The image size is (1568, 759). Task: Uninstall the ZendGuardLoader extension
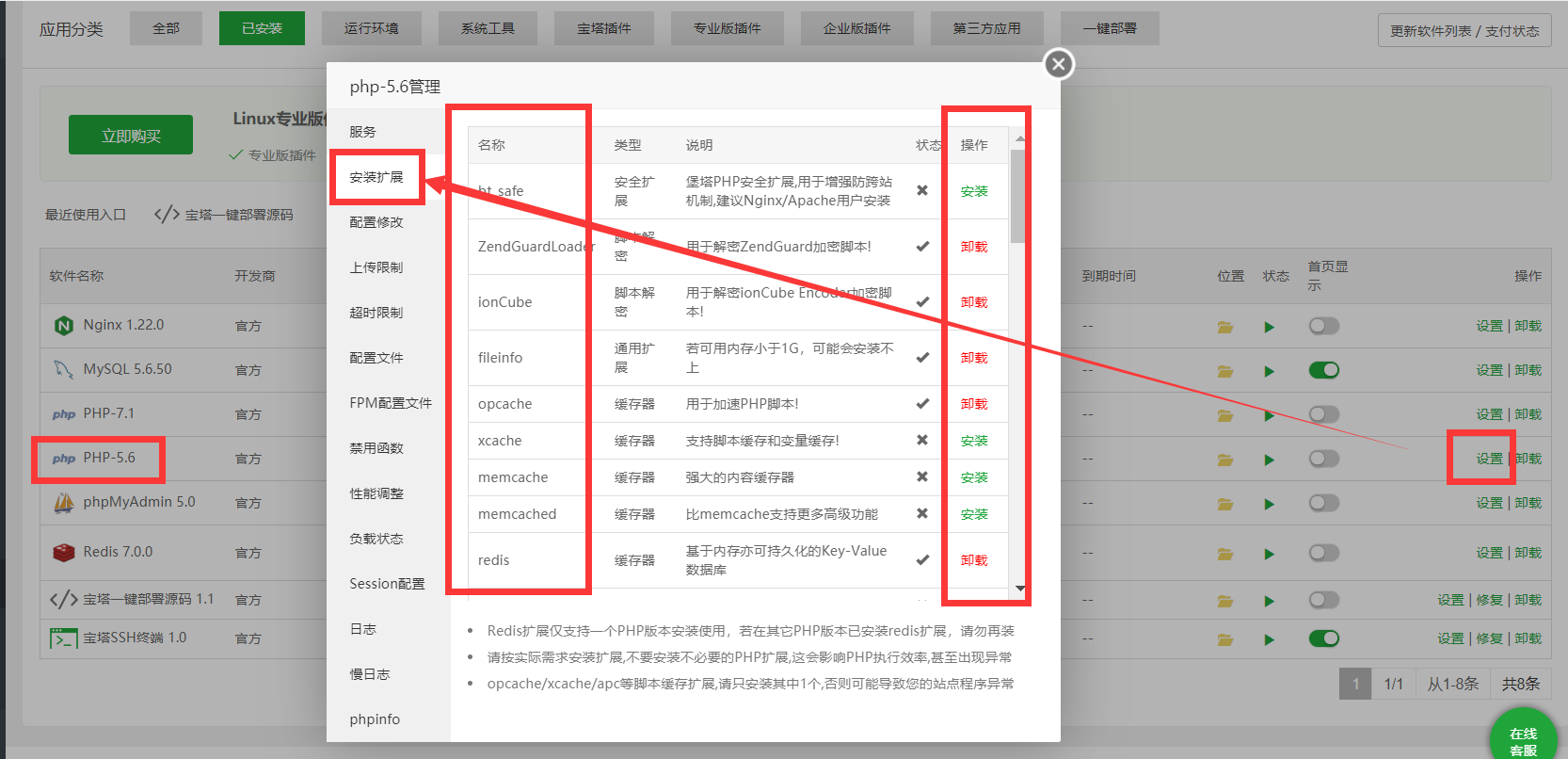(974, 247)
